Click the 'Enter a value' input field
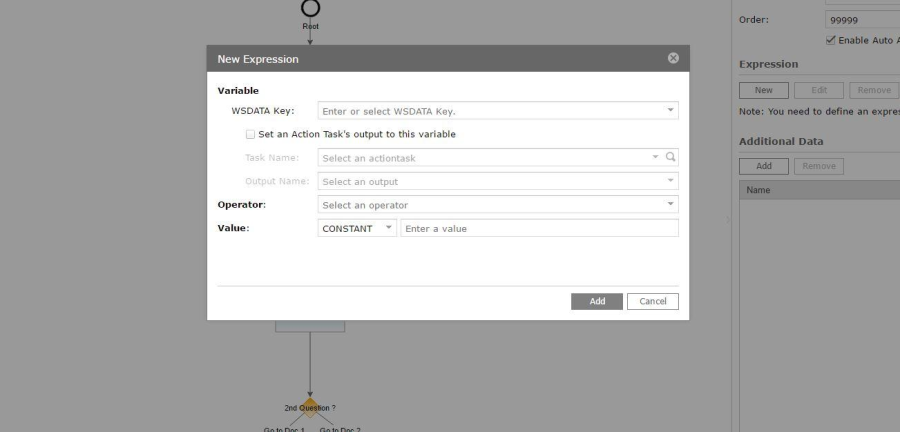Screen dimensions: 900x432 (x=538, y=228)
